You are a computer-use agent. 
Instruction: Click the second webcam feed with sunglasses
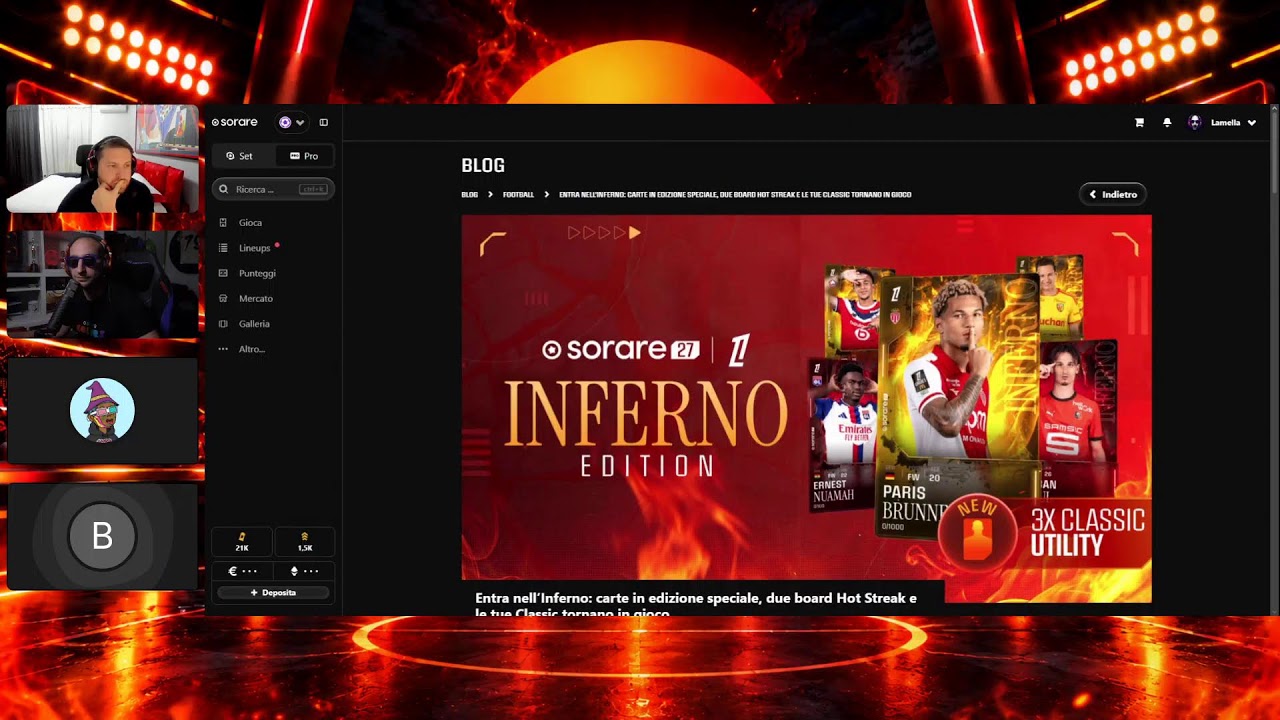coord(103,285)
